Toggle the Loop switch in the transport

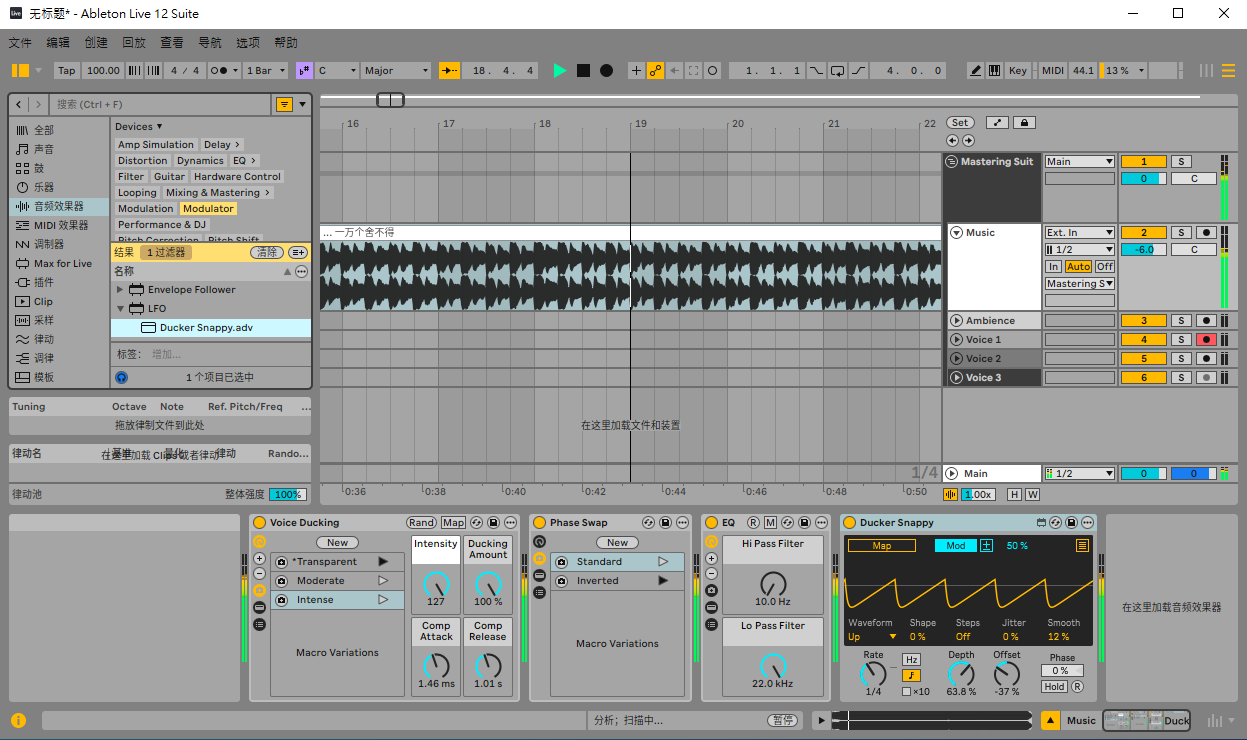[837, 71]
